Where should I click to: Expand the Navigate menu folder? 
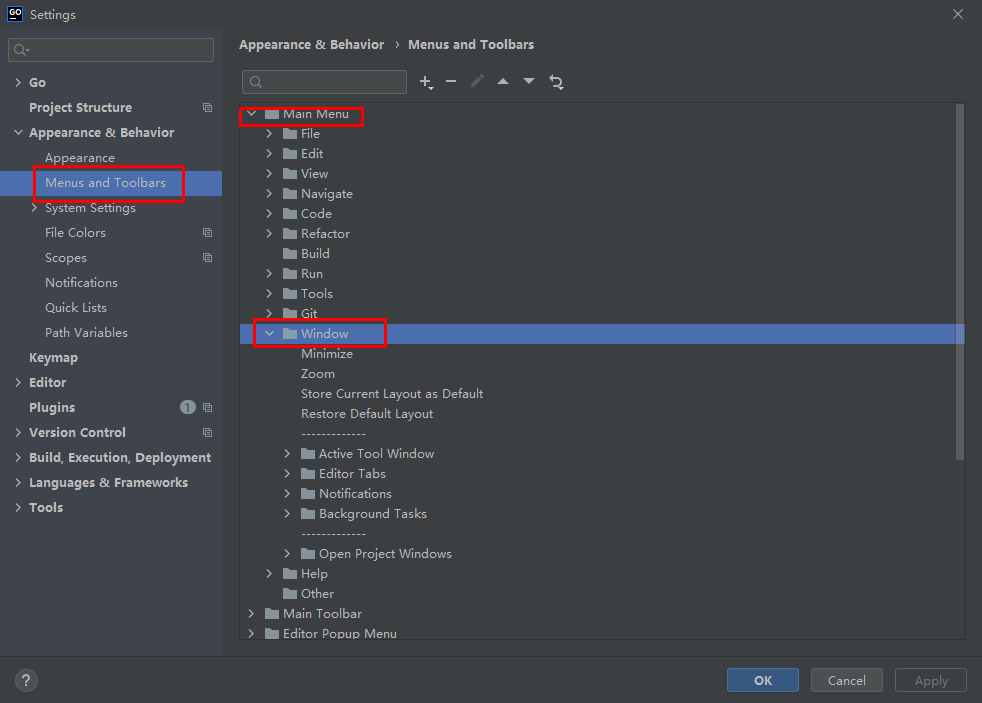tap(269, 194)
